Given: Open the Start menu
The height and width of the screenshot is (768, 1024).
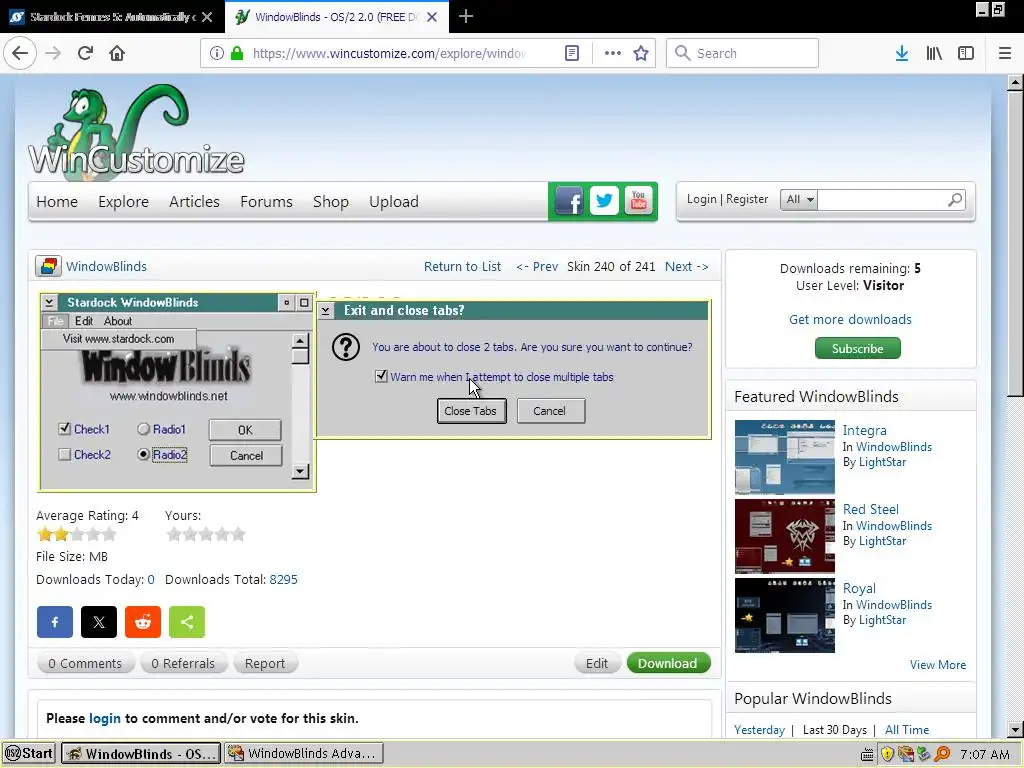Looking at the screenshot, I should [x=29, y=754].
